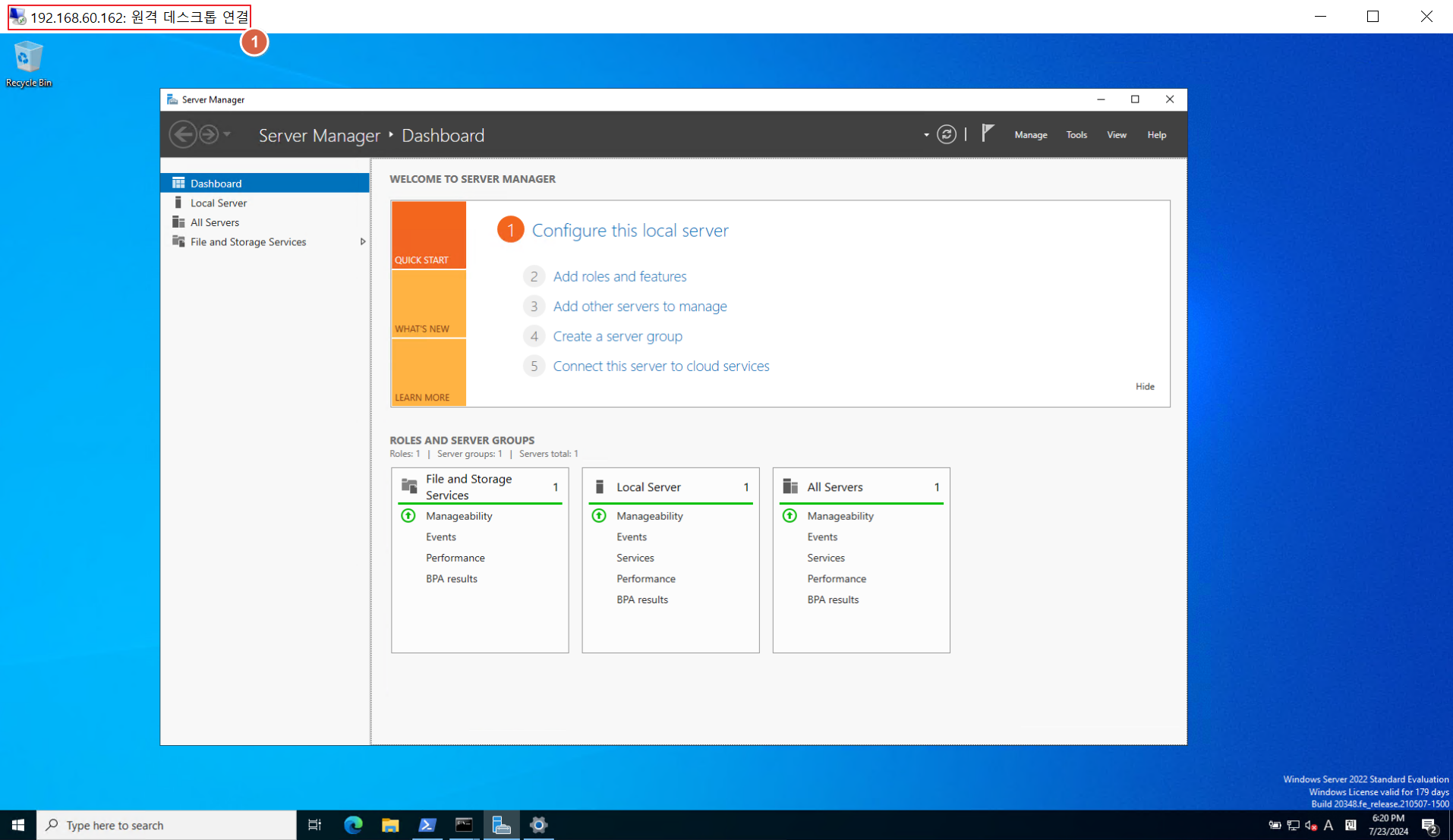This screenshot has width=1453, height=840.
Task: Open the Manage menu
Action: [x=1030, y=134]
